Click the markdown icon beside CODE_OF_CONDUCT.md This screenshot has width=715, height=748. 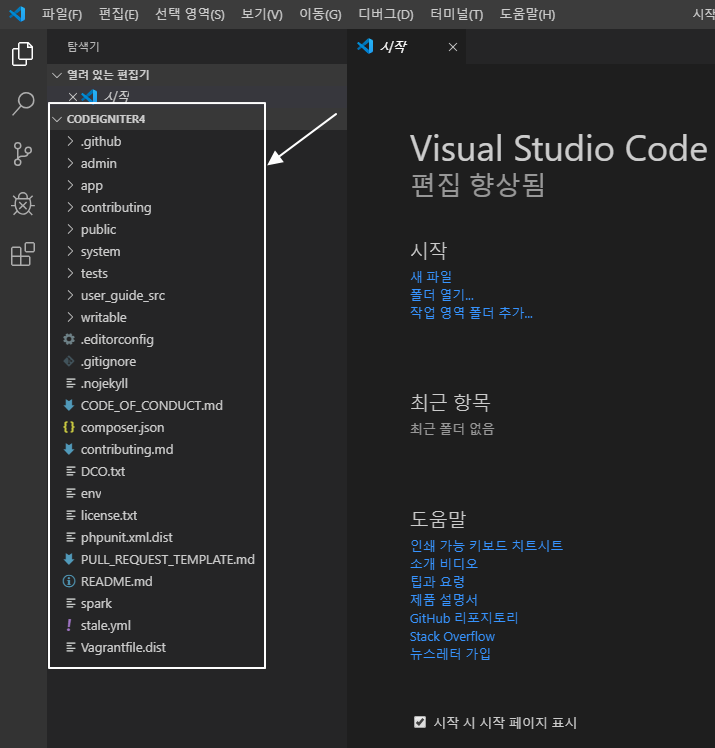pyautogui.click(x=69, y=405)
